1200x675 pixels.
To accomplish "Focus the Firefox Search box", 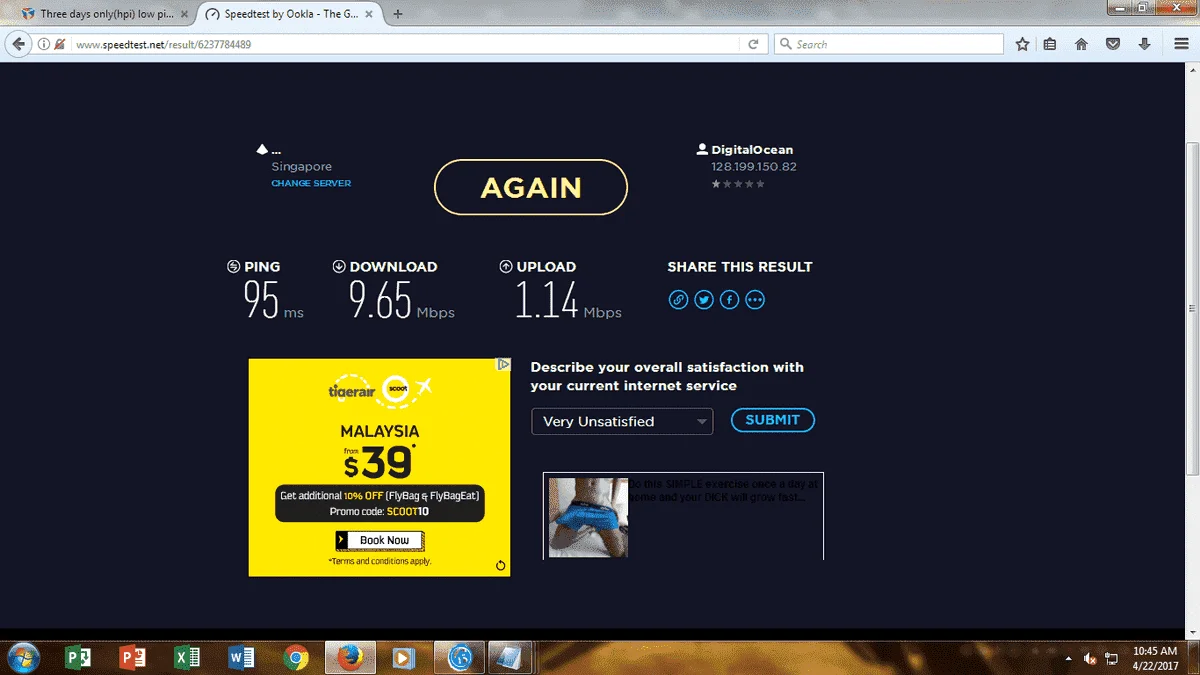I will pyautogui.click(x=888, y=44).
